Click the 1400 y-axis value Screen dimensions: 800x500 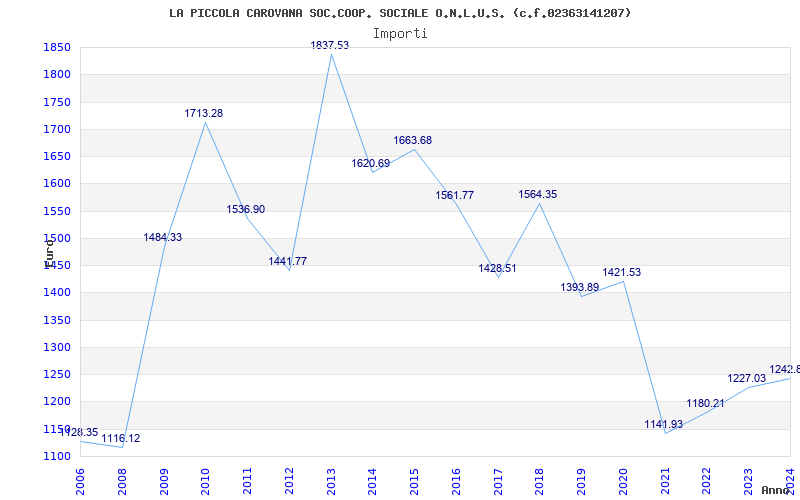point(57,293)
